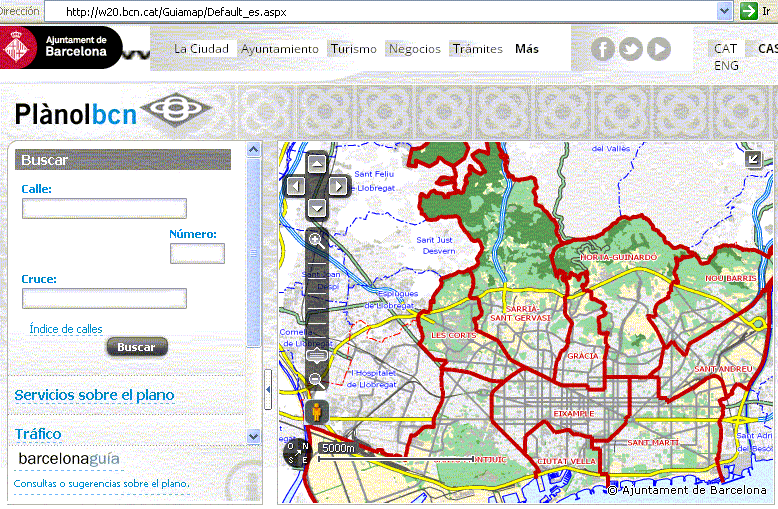
Task: Pan the map down with arrow button
Action: click(317, 207)
